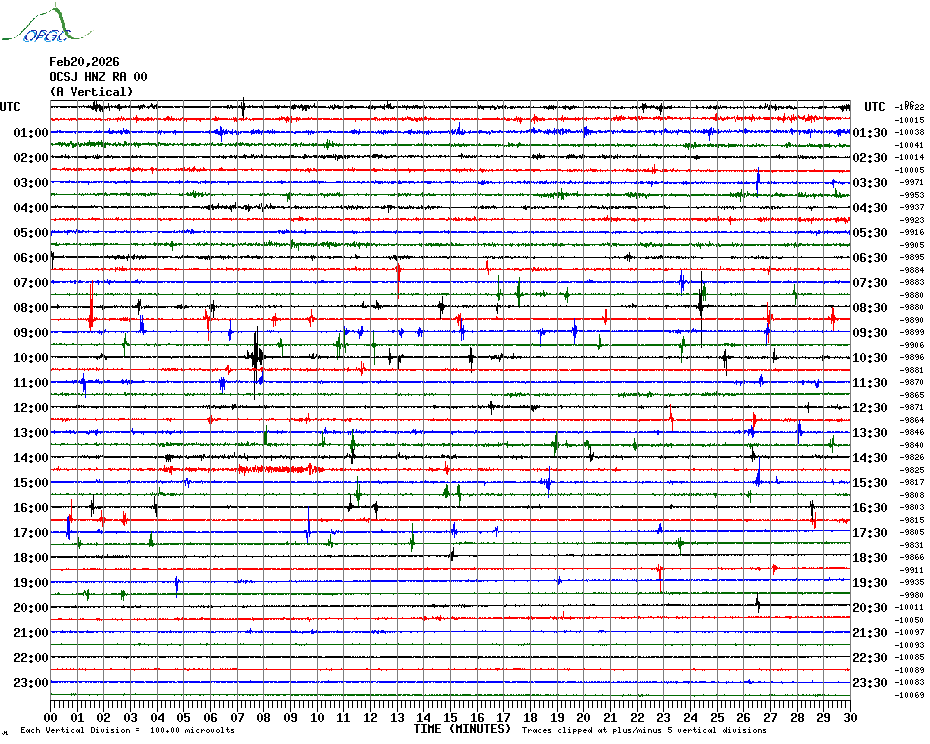Click the TIME (MINUTES) axis title
The width and height of the screenshot is (930, 744).
[462, 729]
